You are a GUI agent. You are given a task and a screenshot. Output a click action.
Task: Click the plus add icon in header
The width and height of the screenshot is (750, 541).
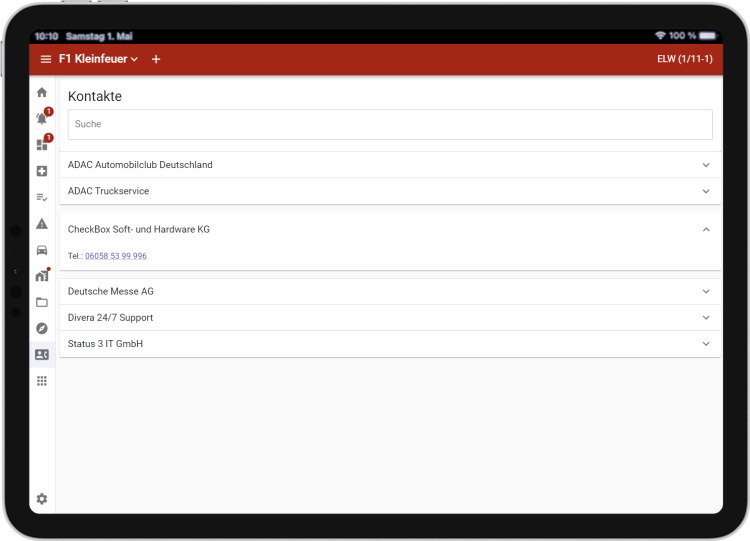(x=156, y=59)
